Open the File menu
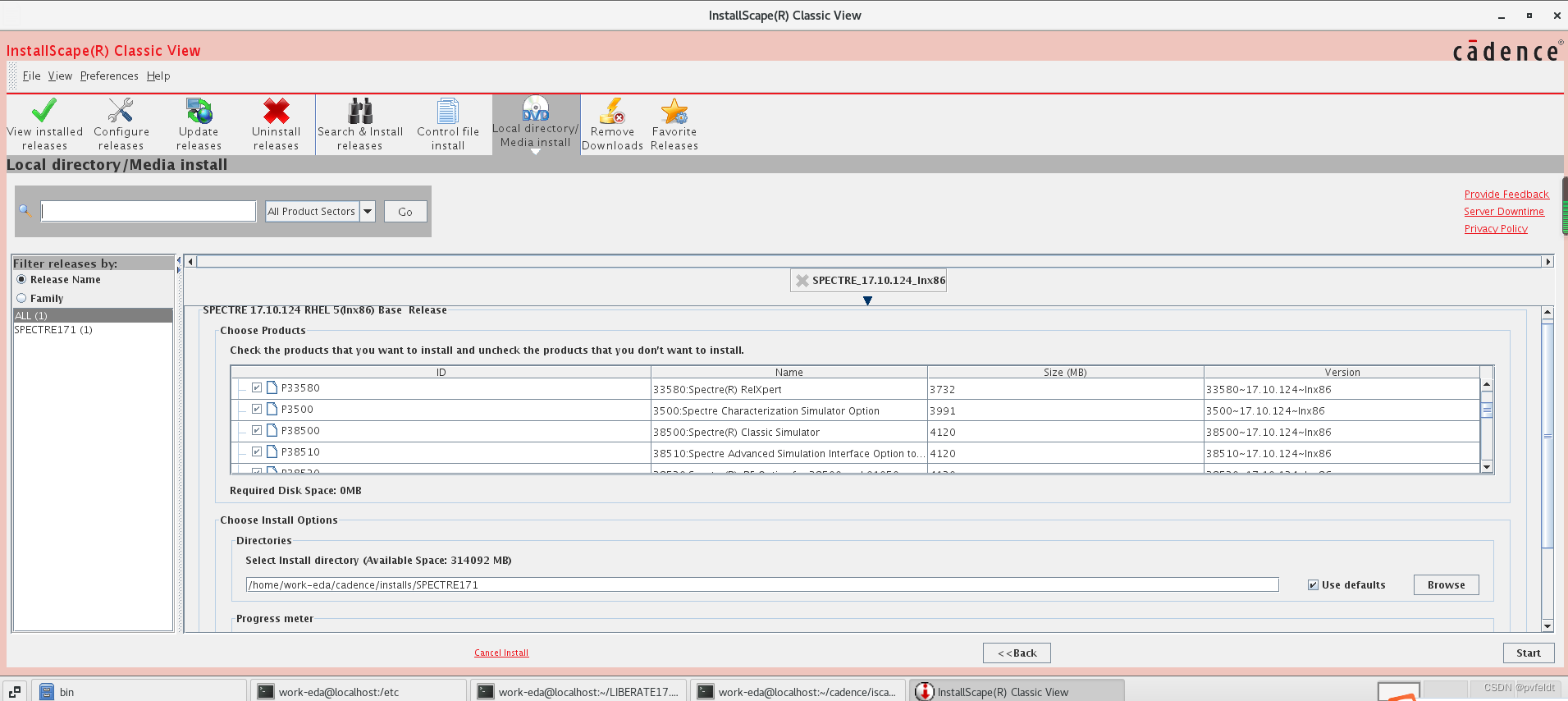Screen dimensions: 1568x701 pos(31,76)
